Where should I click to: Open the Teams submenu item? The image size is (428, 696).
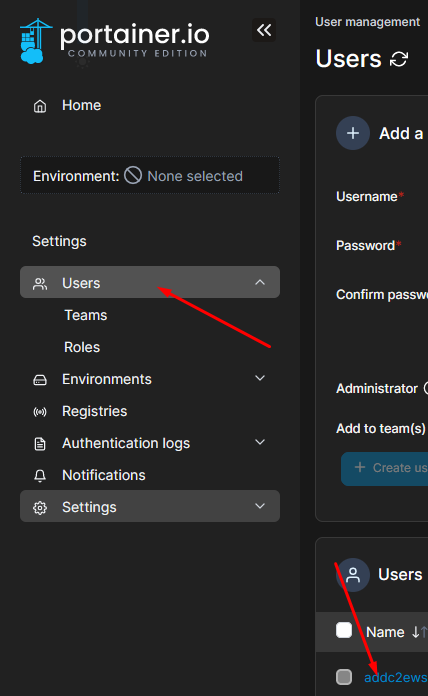[86, 315]
